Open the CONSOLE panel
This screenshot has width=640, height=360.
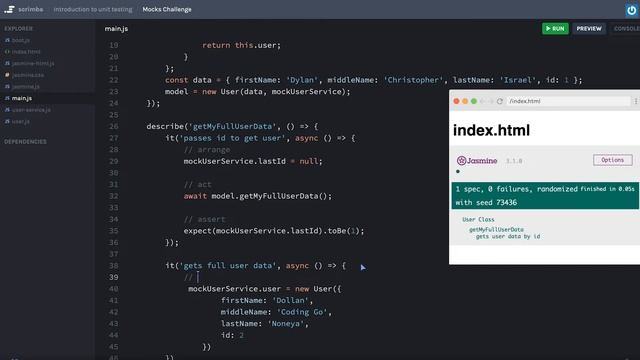(626, 29)
